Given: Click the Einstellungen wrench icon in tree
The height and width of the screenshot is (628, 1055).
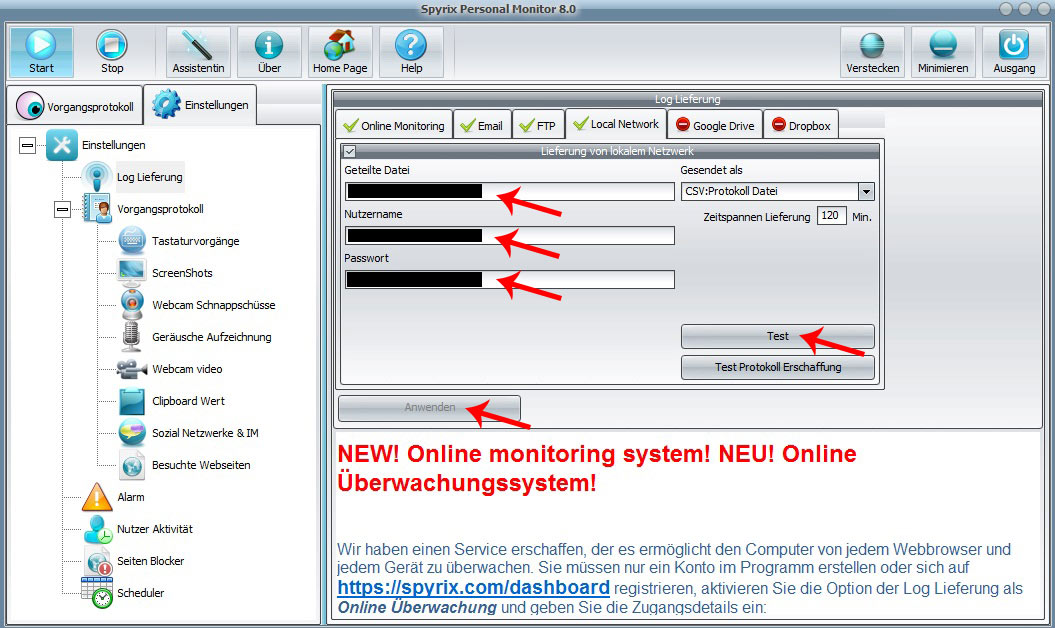Looking at the screenshot, I should [62, 145].
